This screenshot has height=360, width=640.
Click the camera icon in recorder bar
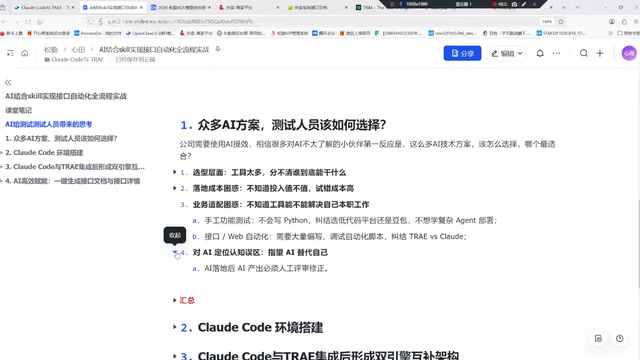click(x=514, y=4)
